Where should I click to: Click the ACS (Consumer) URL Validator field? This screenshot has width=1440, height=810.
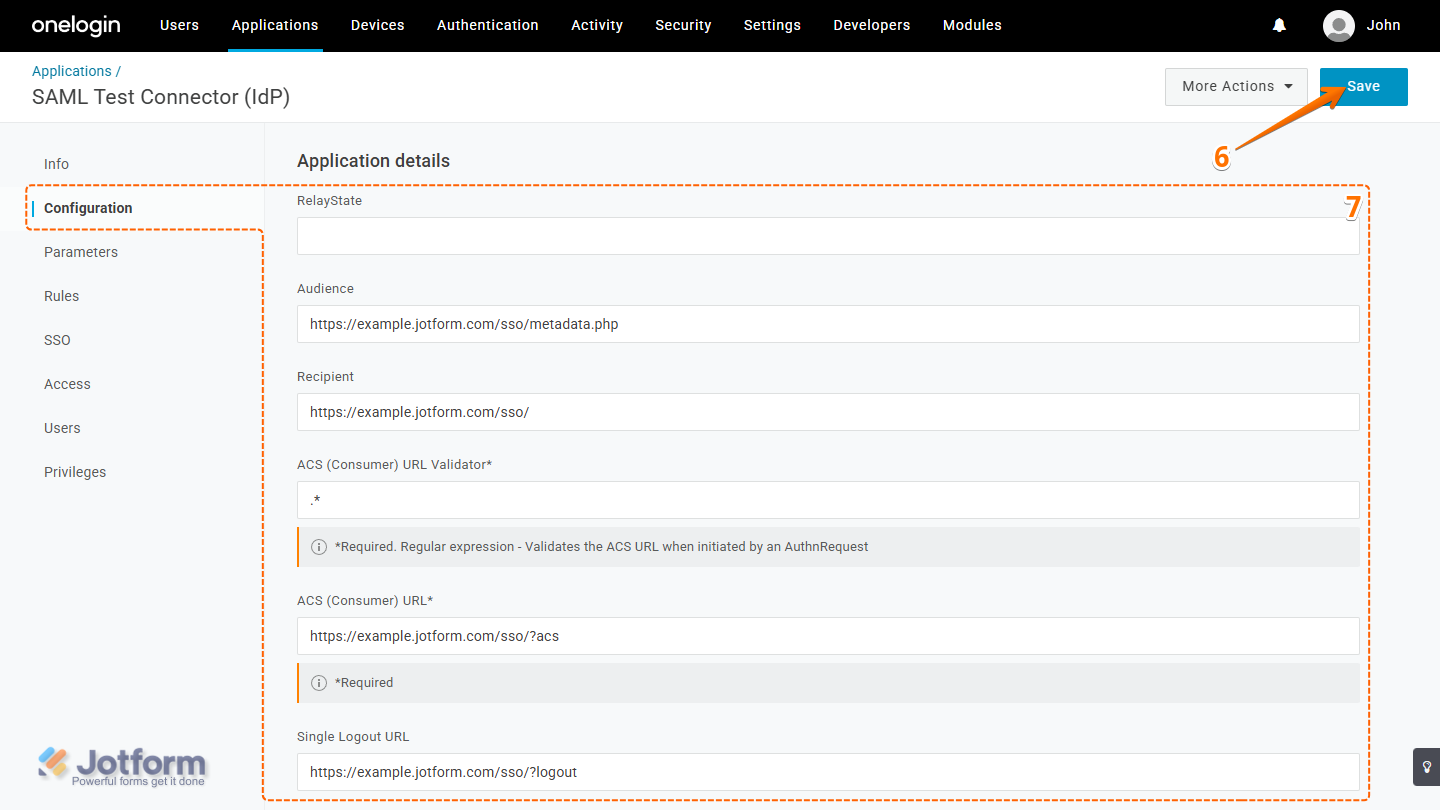coord(827,500)
